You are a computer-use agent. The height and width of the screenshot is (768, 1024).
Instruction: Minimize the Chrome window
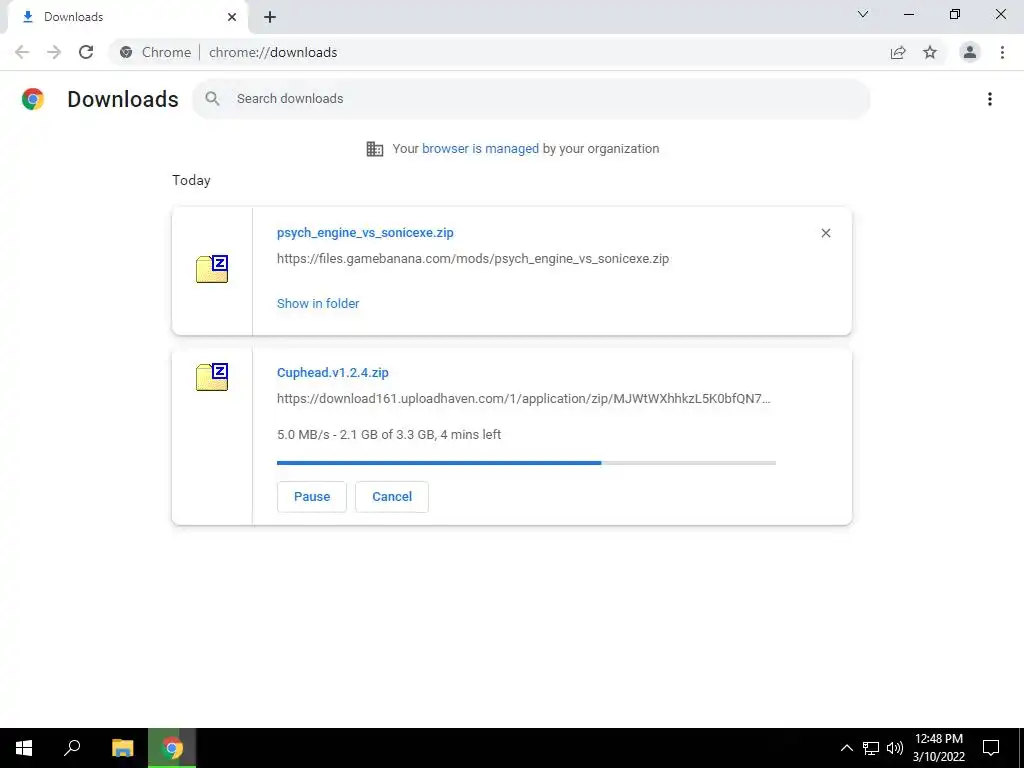click(909, 14)
